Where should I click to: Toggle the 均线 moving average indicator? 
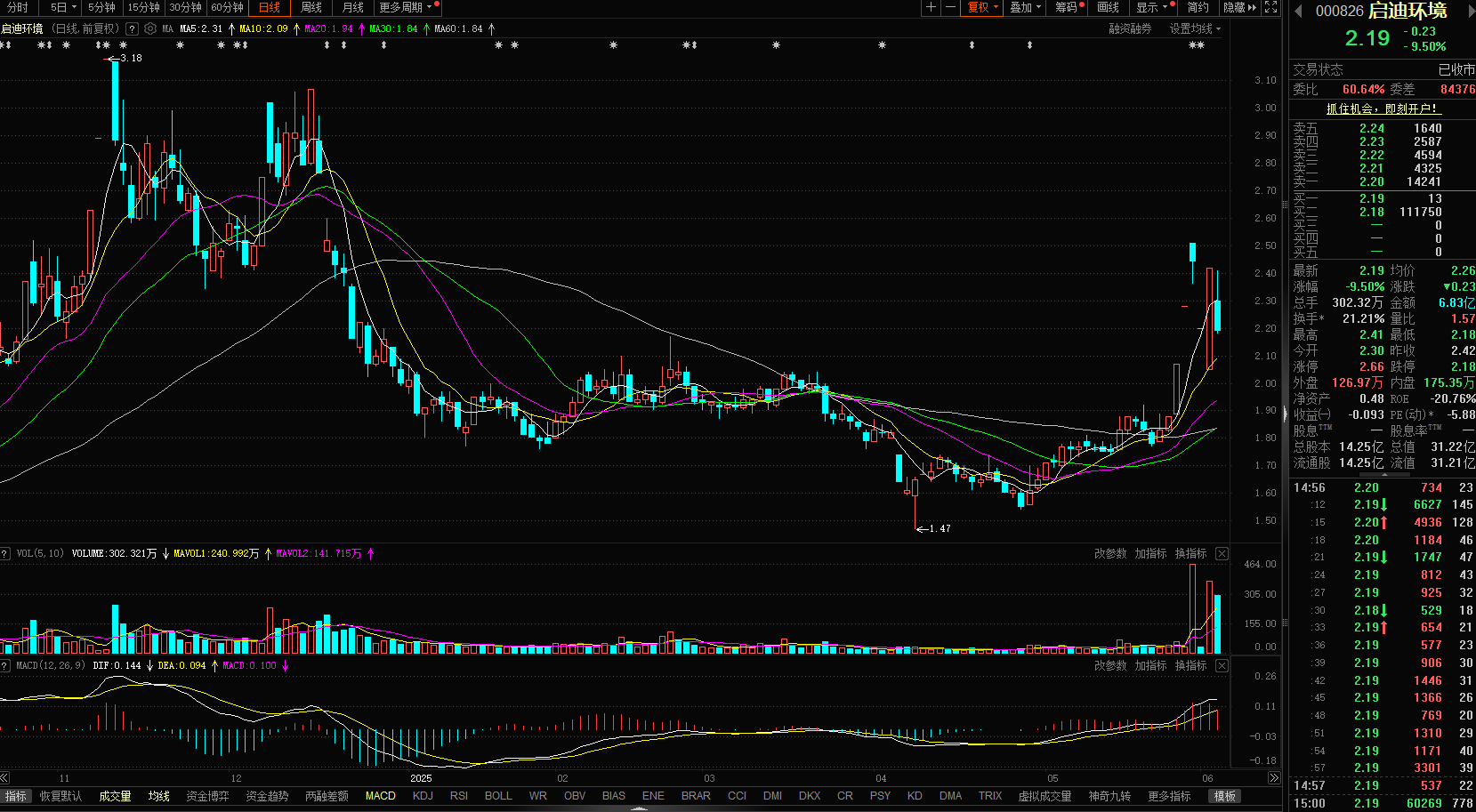coord(158,796)
